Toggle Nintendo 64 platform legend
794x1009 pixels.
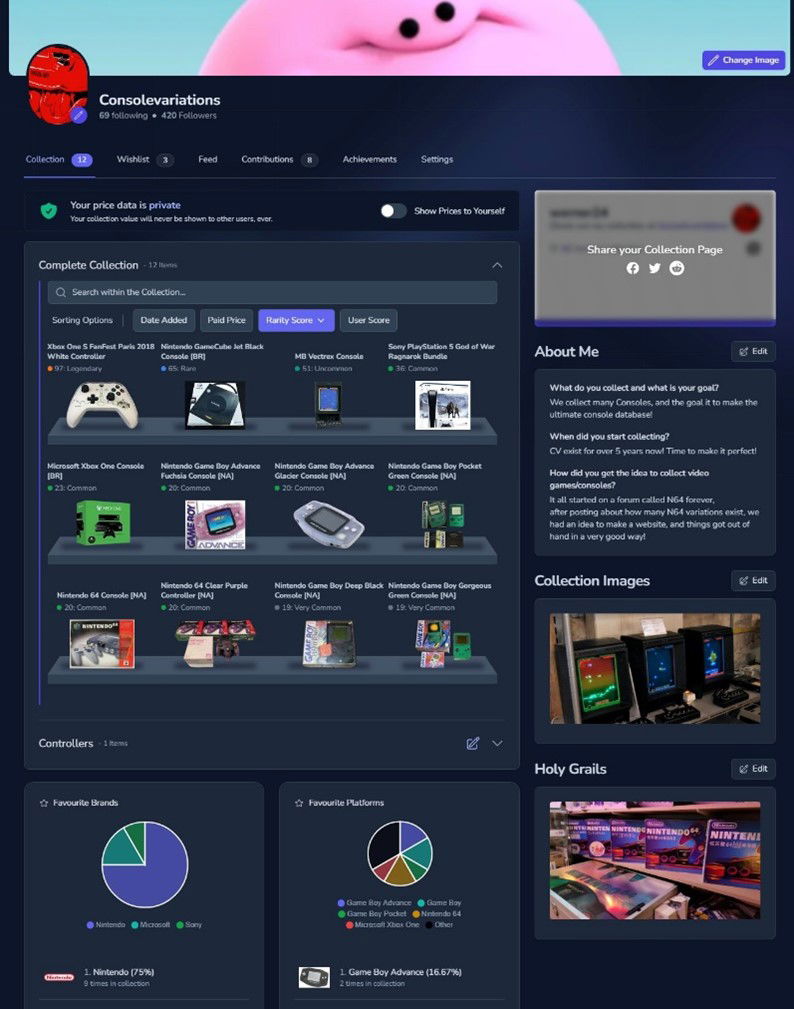(437, 914)
